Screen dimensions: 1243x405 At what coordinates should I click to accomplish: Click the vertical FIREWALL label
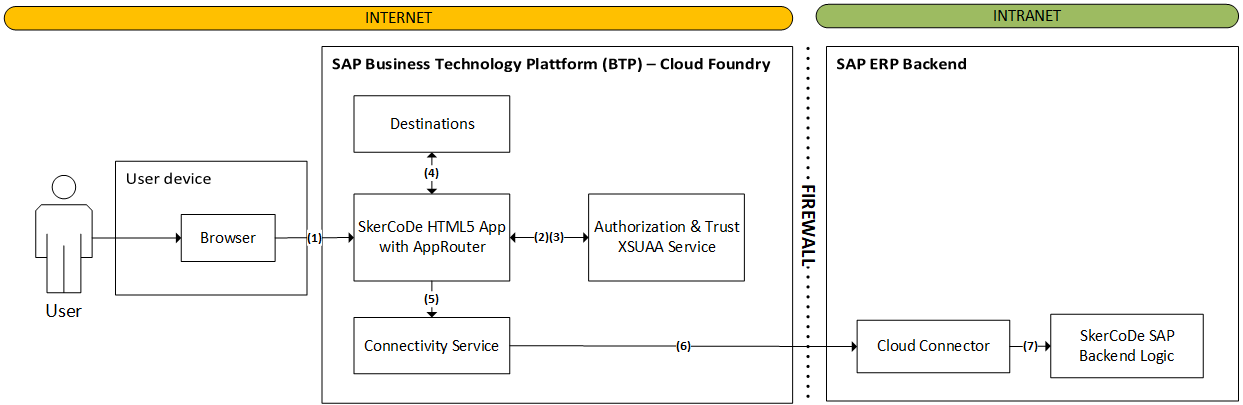(809, 225)
